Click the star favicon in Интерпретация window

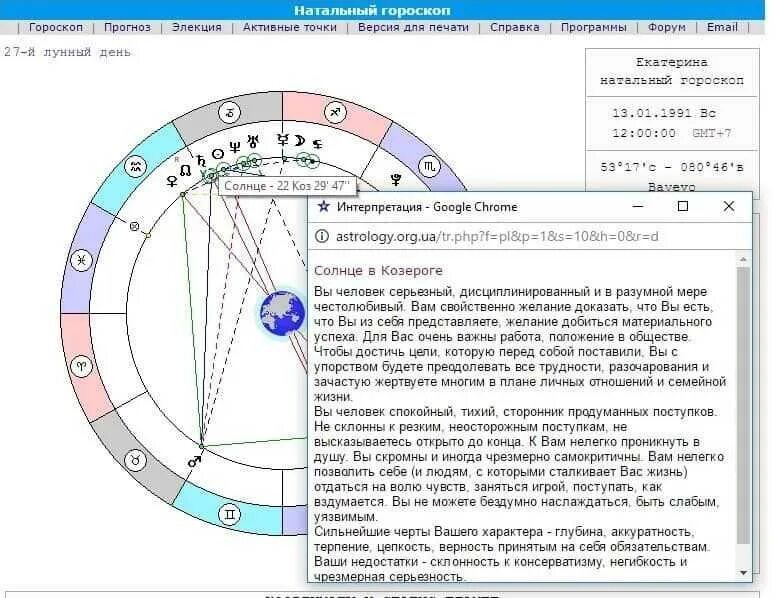[323, 206]
